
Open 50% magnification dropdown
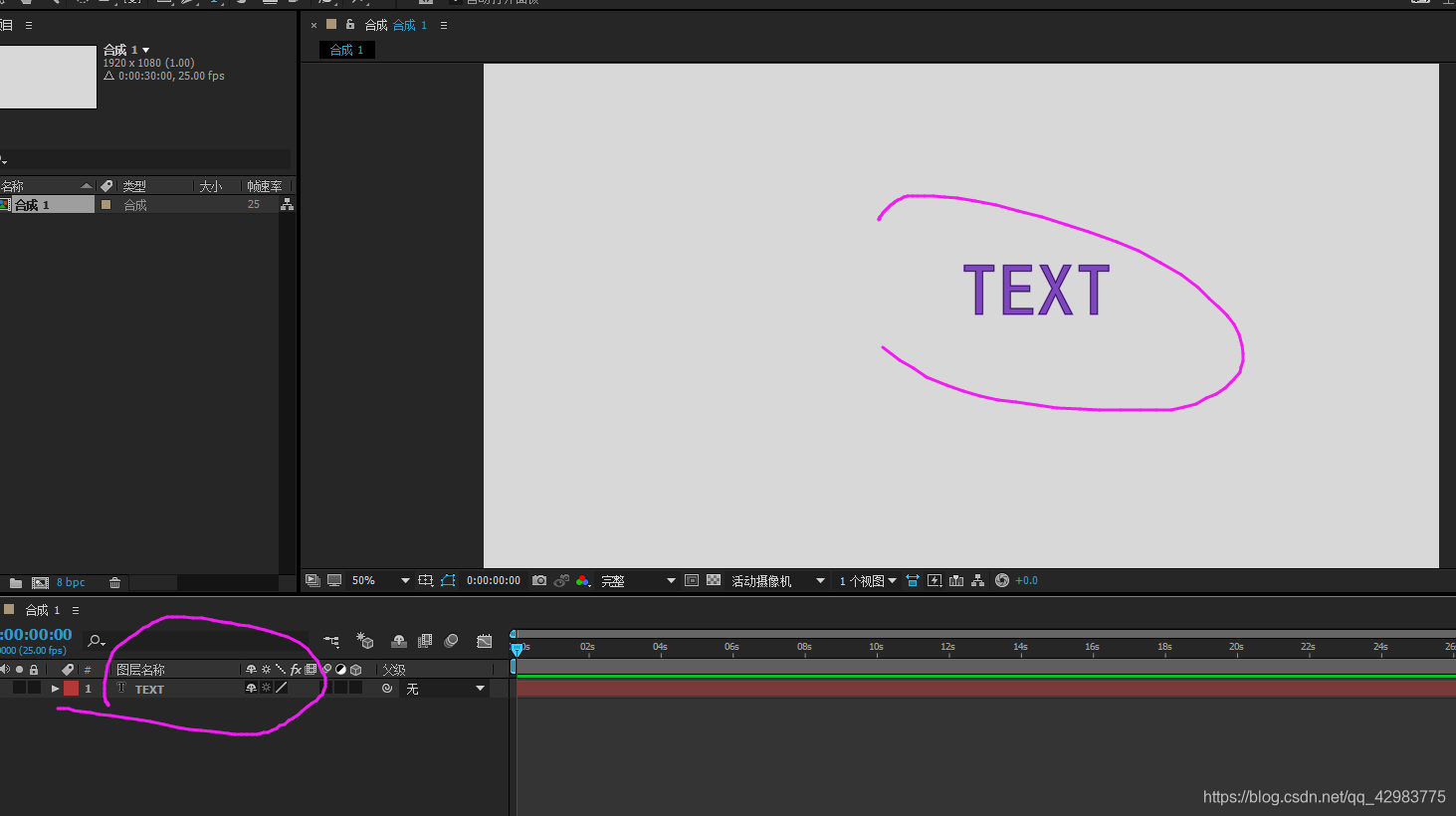(x=381, y=580)
